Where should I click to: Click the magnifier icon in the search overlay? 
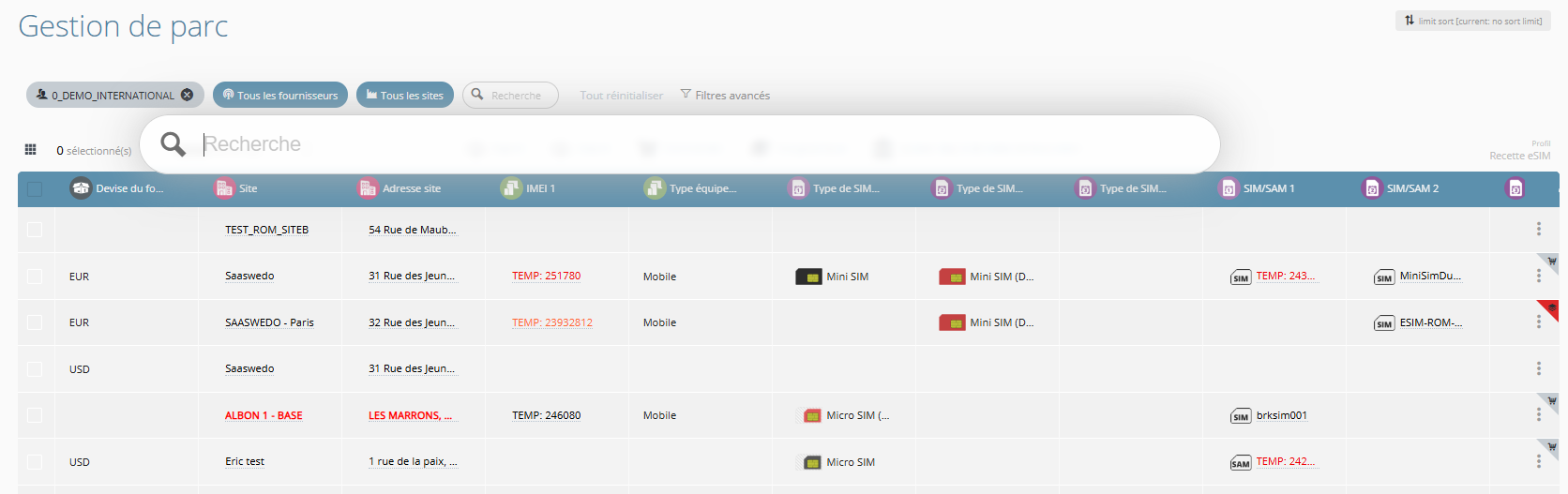(173, 144)
